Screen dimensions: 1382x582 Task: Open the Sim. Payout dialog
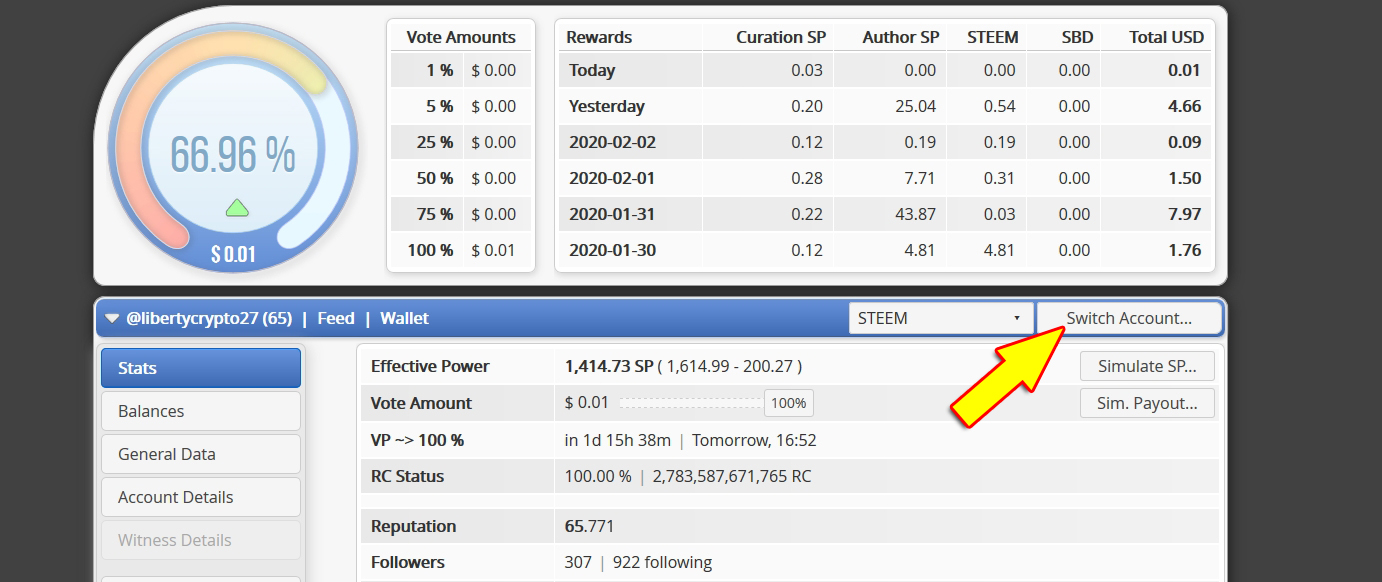(x=1147, y=403)
